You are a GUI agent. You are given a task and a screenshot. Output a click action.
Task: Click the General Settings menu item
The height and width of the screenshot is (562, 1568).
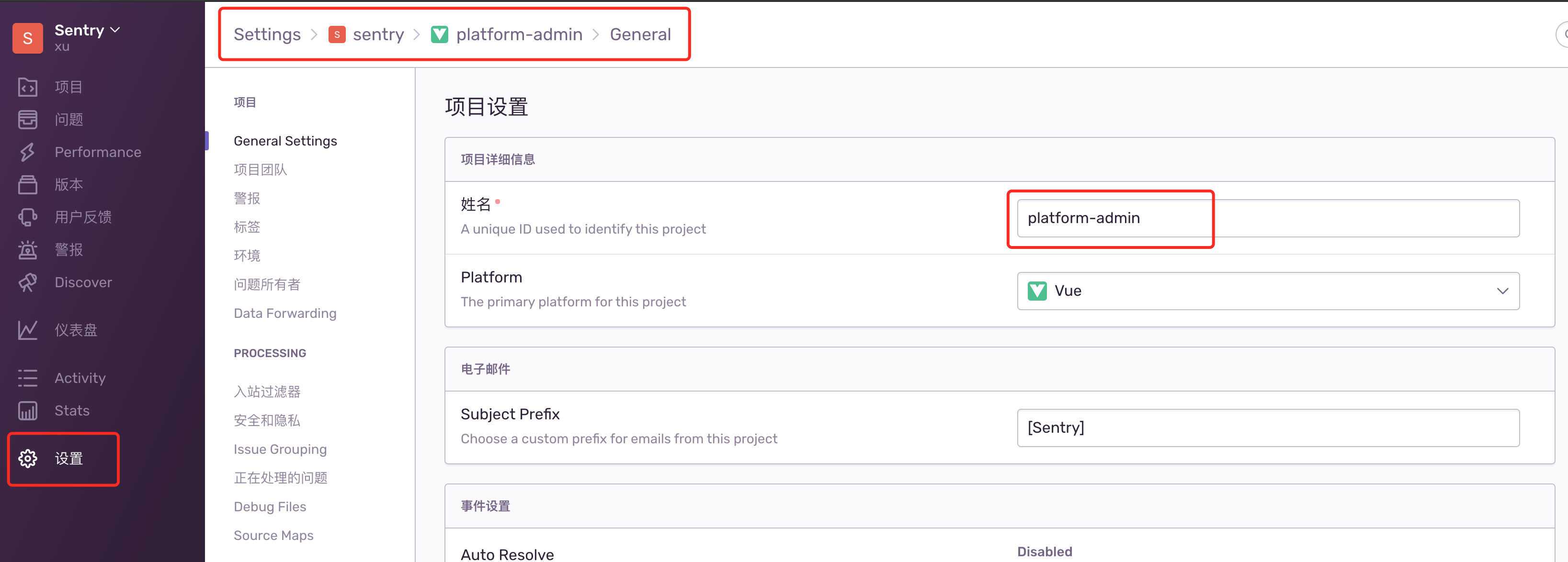(285, 140)
